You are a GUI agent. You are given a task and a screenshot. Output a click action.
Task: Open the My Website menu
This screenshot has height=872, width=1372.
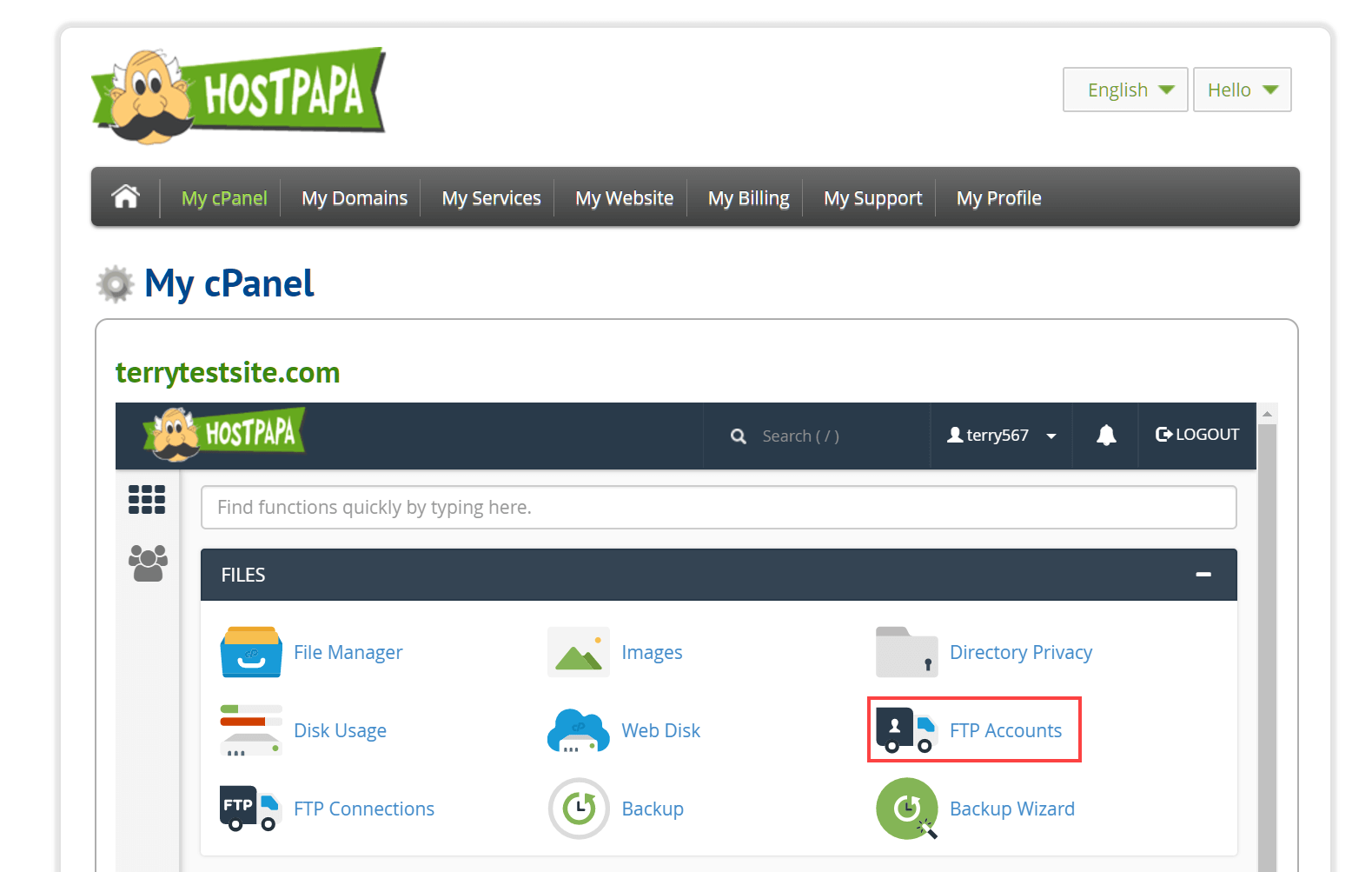(x=625, y=198)
